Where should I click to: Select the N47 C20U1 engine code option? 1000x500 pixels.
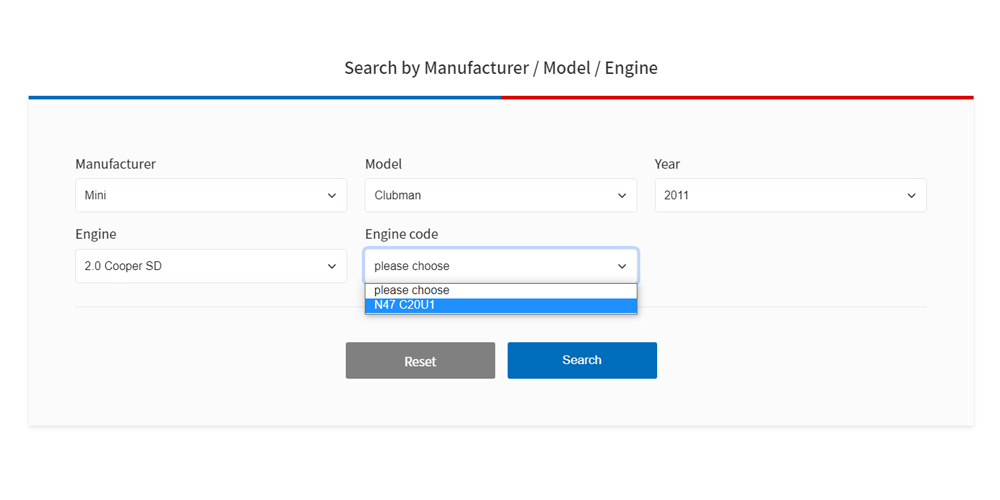pyautogui.click(x=501, y=305)
